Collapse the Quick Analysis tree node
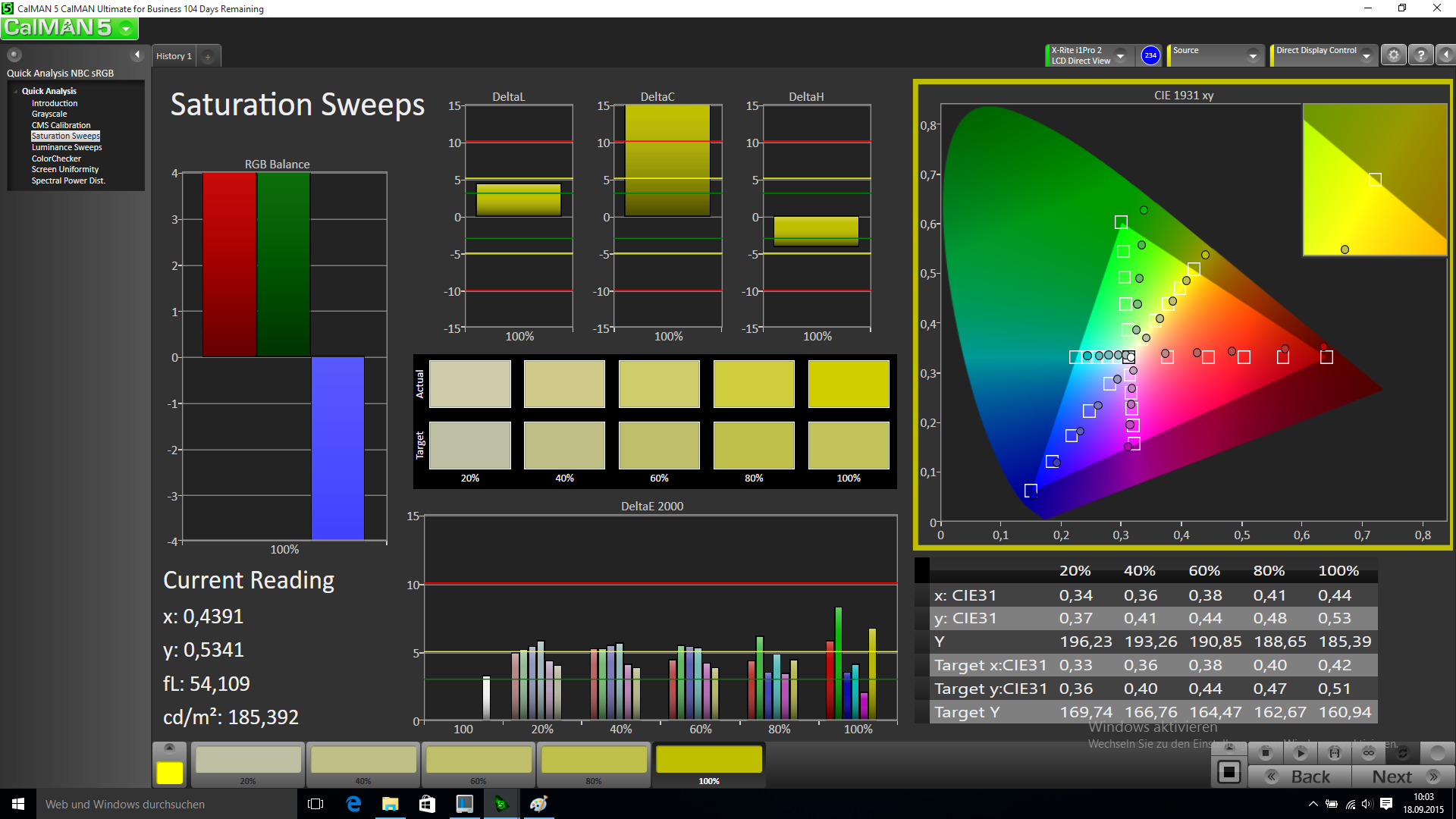 16,91
